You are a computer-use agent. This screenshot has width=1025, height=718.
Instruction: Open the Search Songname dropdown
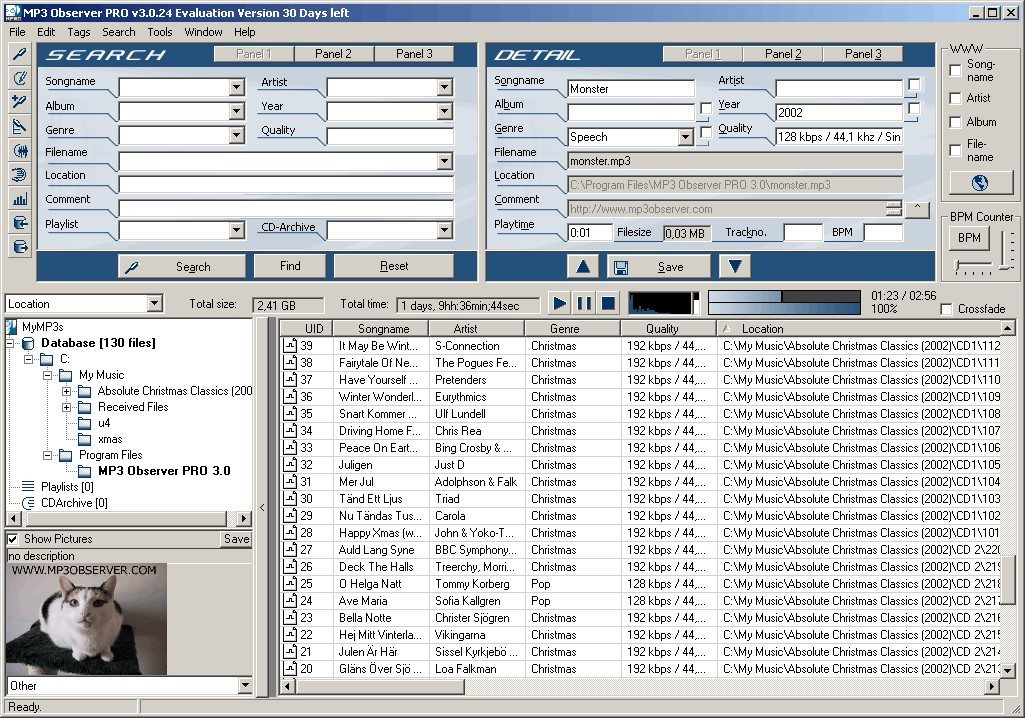click(237, 88)
